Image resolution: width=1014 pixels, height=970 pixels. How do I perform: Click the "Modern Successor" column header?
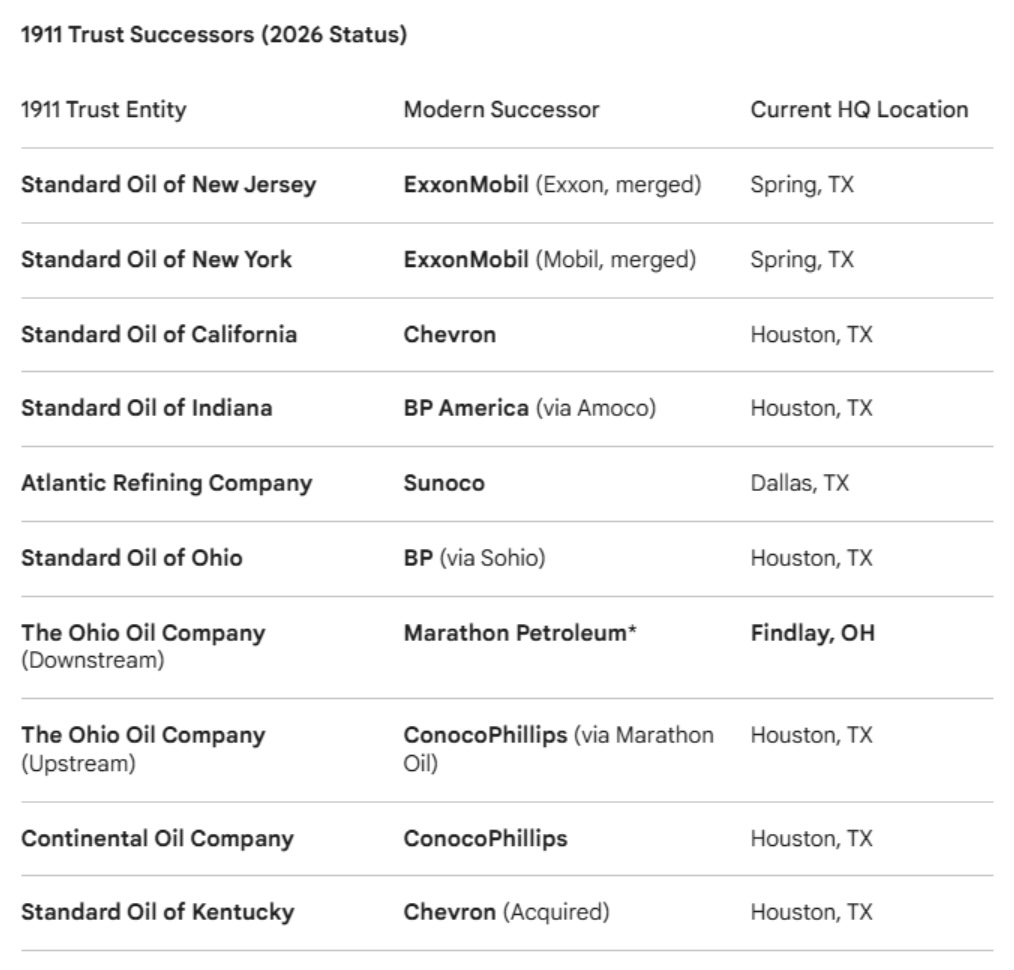(501, 110)
